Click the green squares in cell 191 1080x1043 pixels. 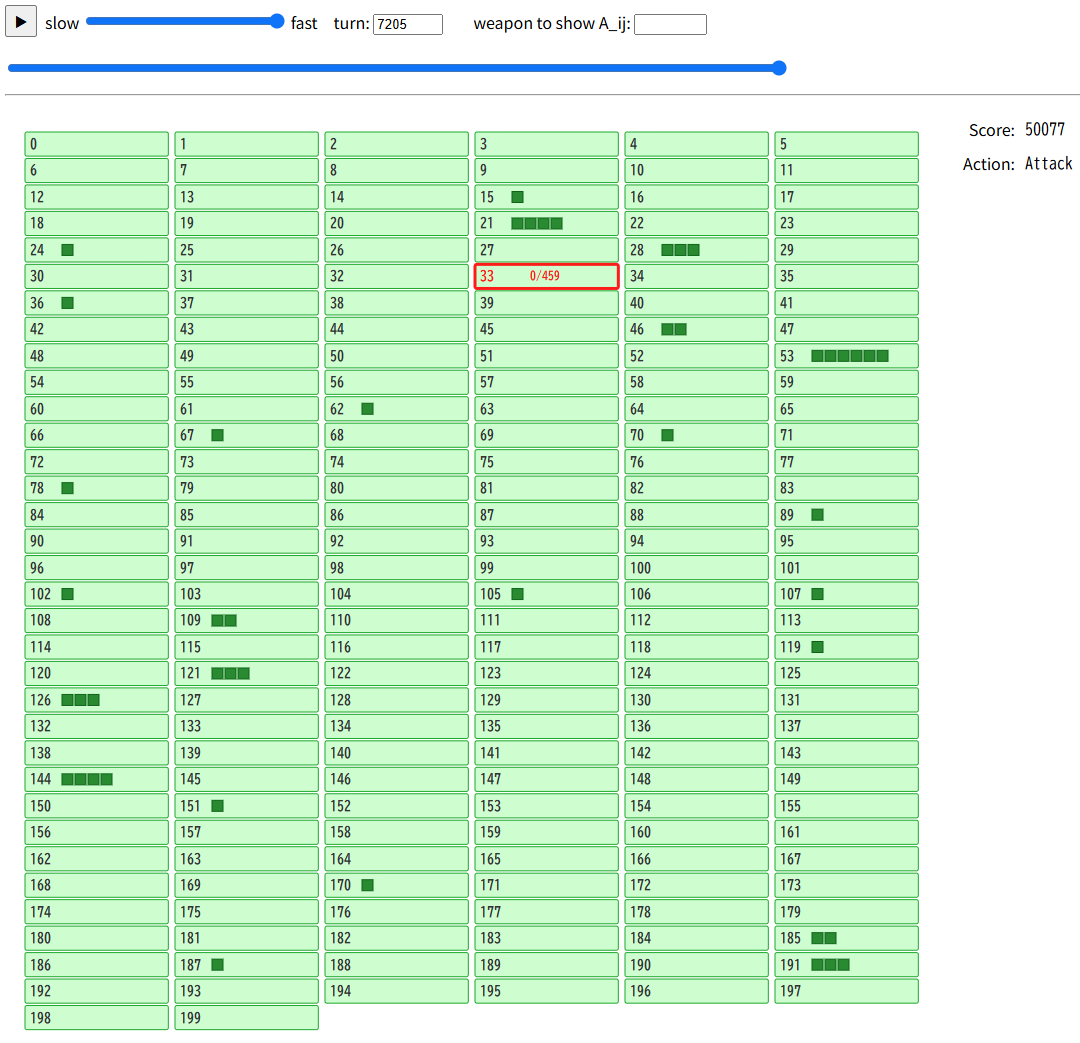[x=831, y=964]
